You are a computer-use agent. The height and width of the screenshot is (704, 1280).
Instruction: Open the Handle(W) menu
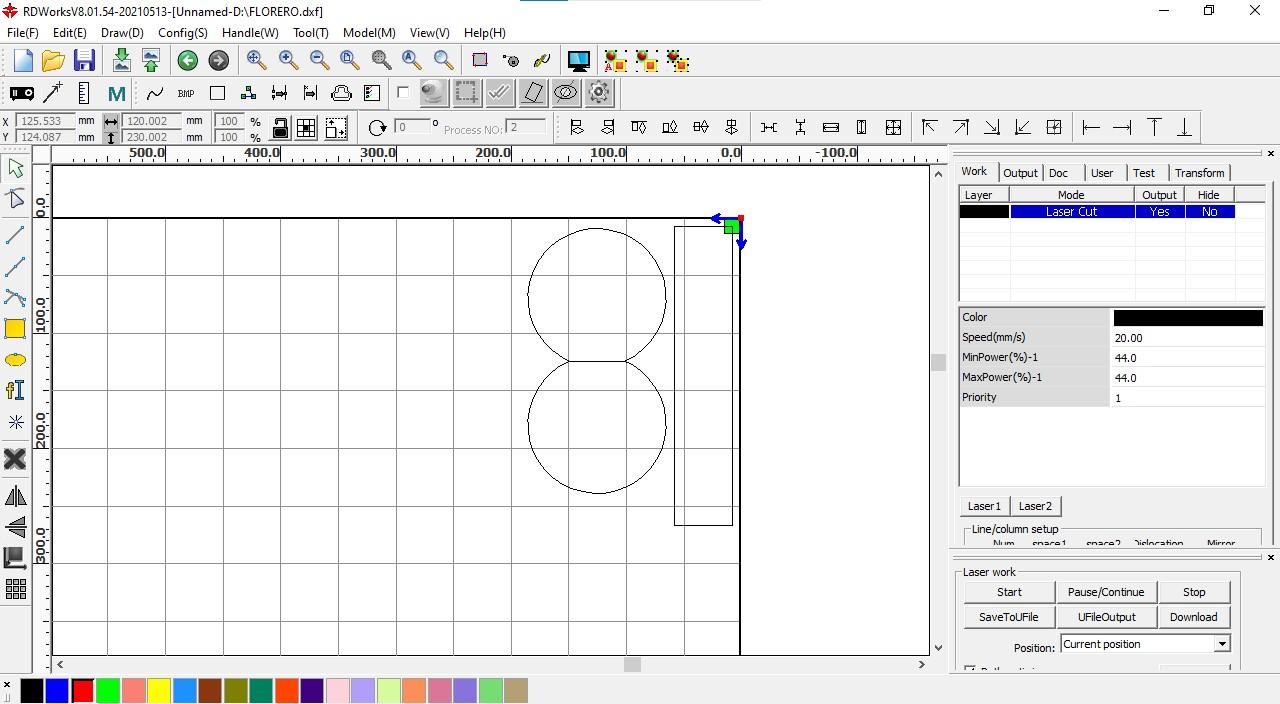[250, 33]
